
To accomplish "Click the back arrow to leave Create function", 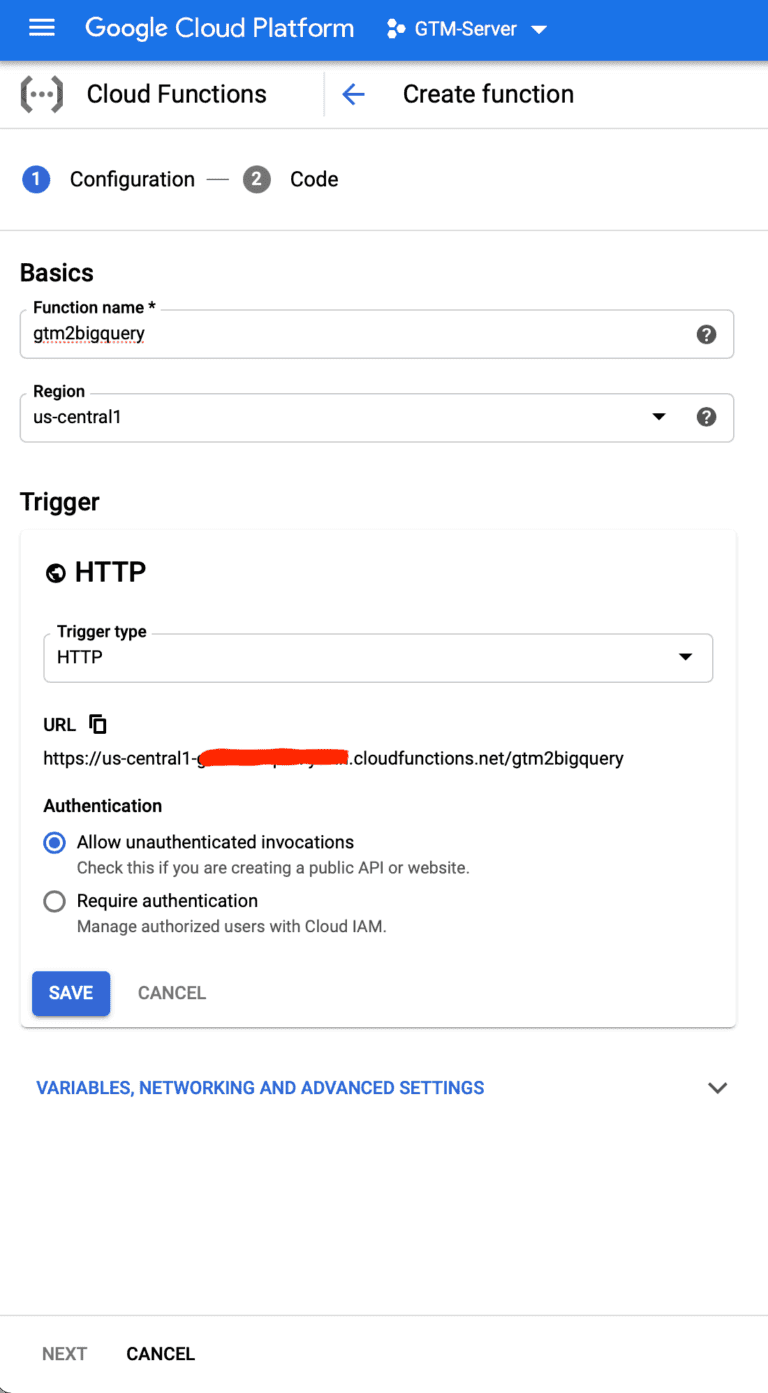I will (x=353, y=93).
